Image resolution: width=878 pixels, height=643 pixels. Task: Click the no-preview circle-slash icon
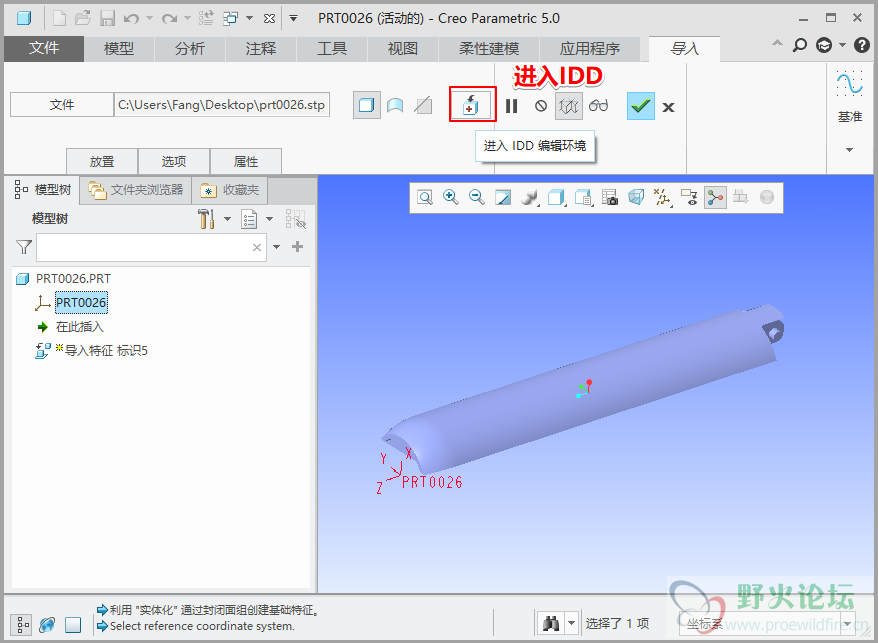[x=540, y=106]
